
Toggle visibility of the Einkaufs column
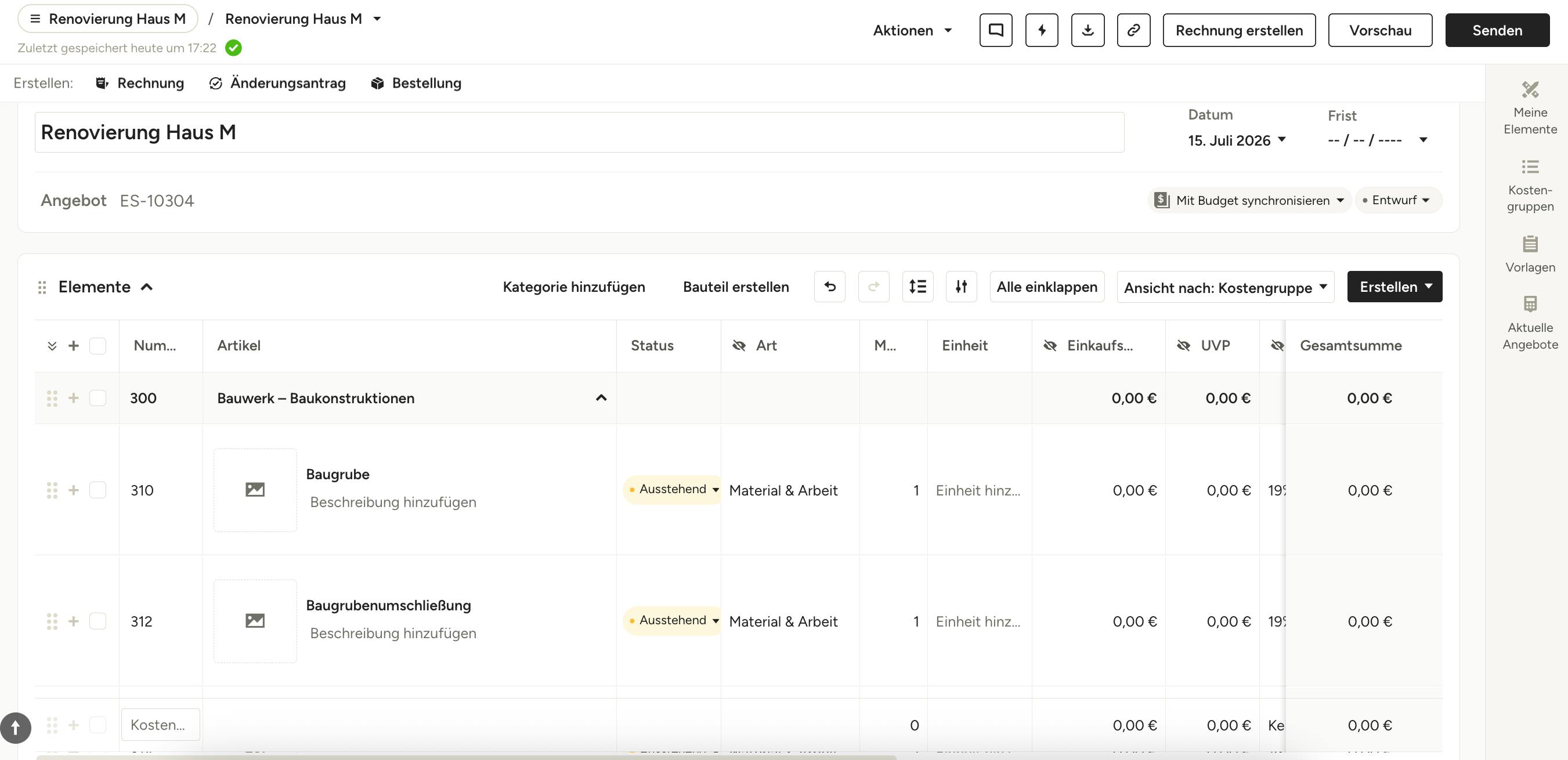[x=1050, y=346]
